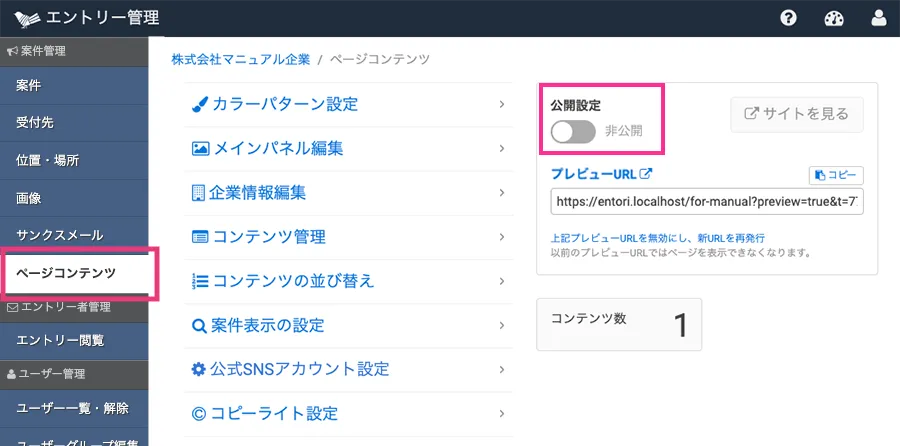
Task: Click the help question mark icon
Action: pos(788,18)
